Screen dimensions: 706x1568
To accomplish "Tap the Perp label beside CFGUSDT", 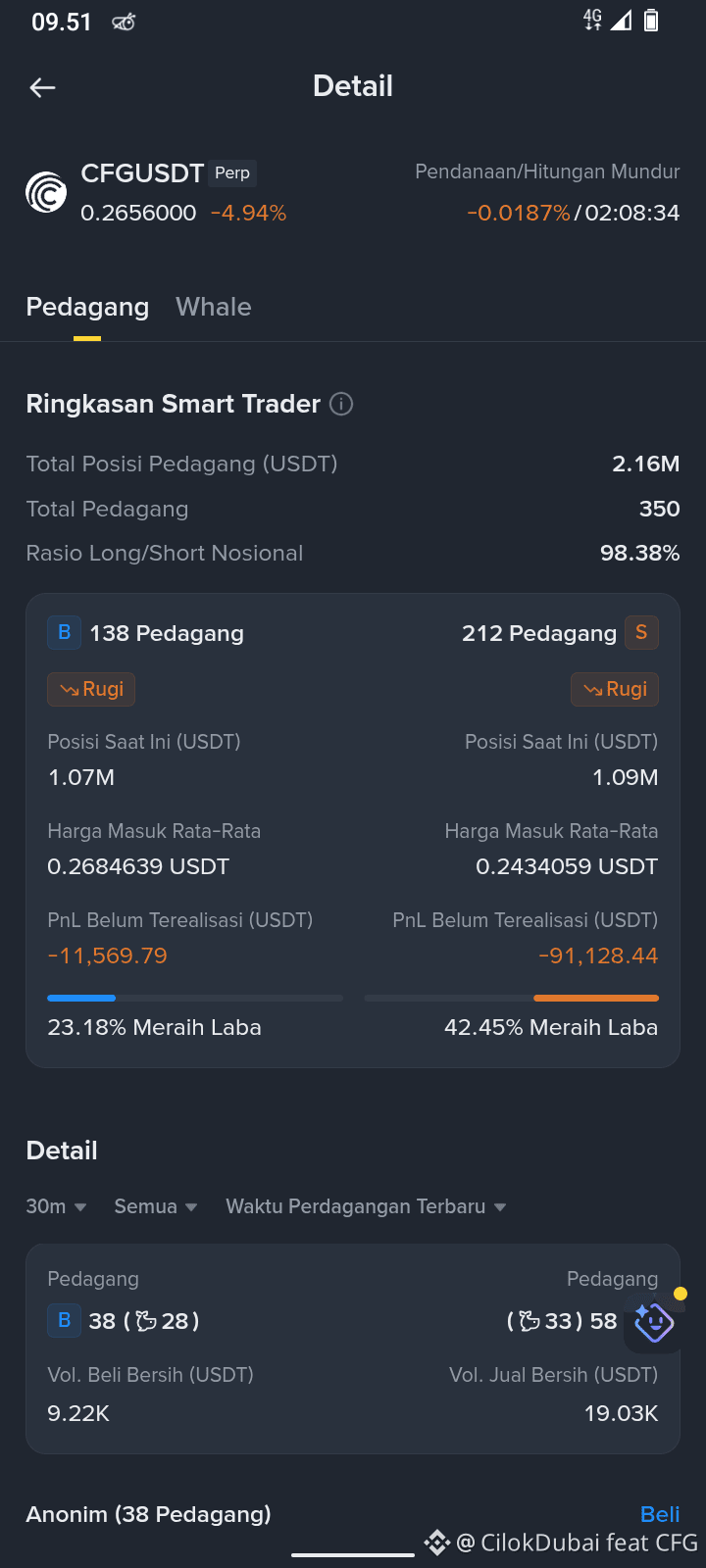I will pos(232,172).
